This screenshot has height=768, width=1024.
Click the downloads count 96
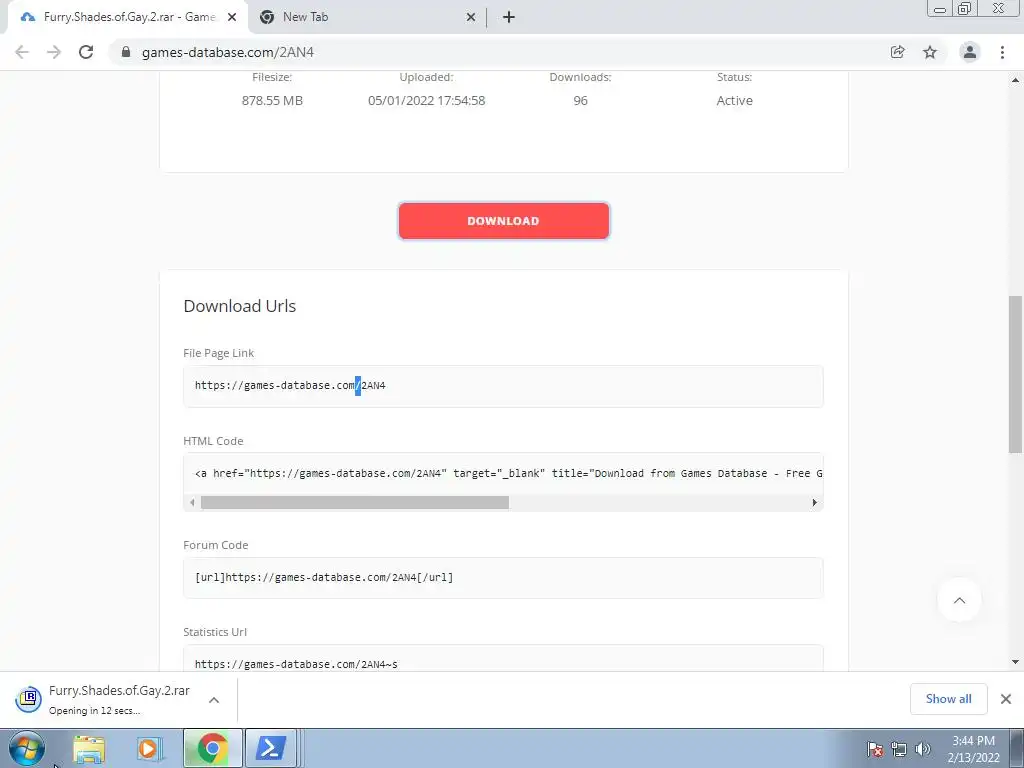click(581, 101)
